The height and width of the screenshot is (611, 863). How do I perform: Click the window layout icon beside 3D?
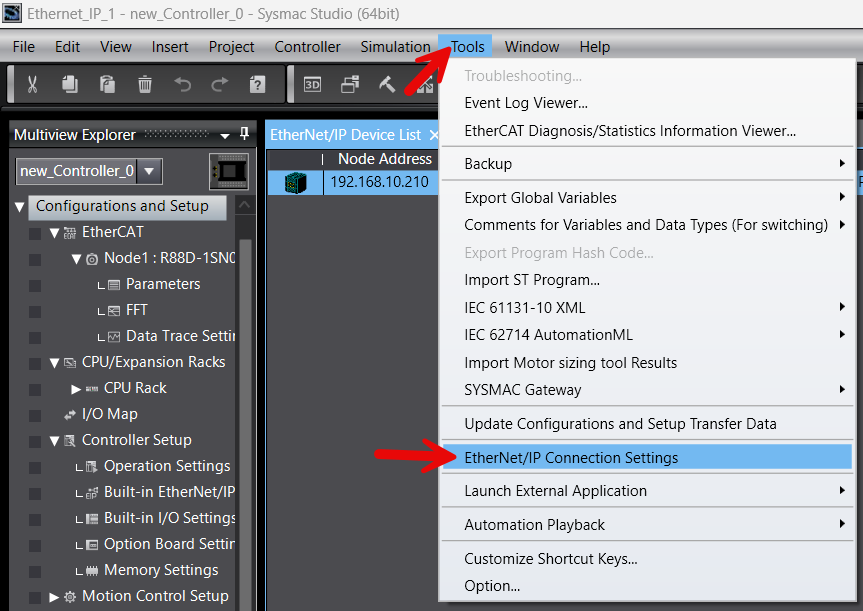click(x=350, y=84)
